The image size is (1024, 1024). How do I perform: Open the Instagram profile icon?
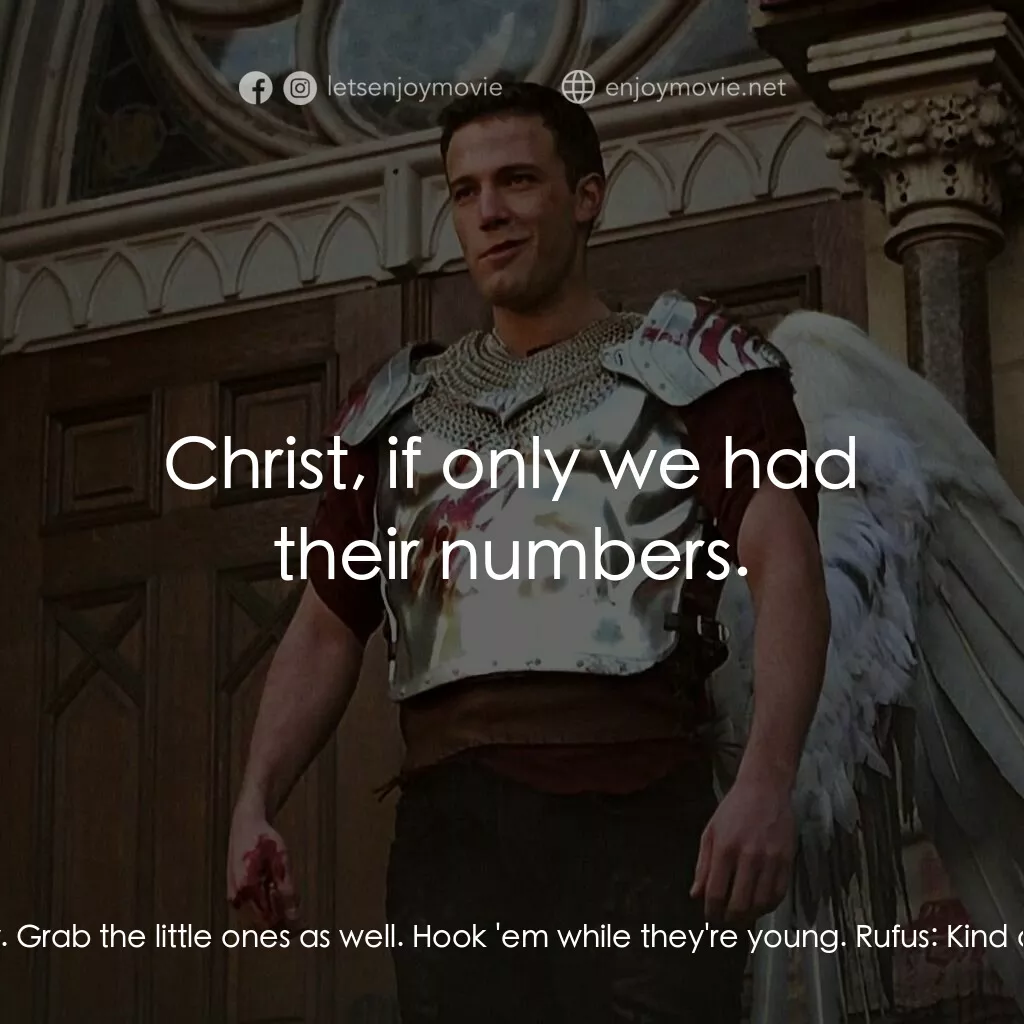pyautogui.click(x=300, y=88)
